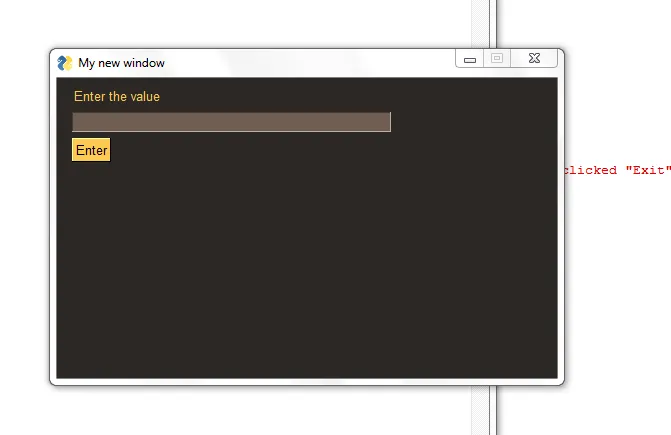Click the disabled maximize button
This screenshot has width=671, height=435.
(x=497, y=59)
